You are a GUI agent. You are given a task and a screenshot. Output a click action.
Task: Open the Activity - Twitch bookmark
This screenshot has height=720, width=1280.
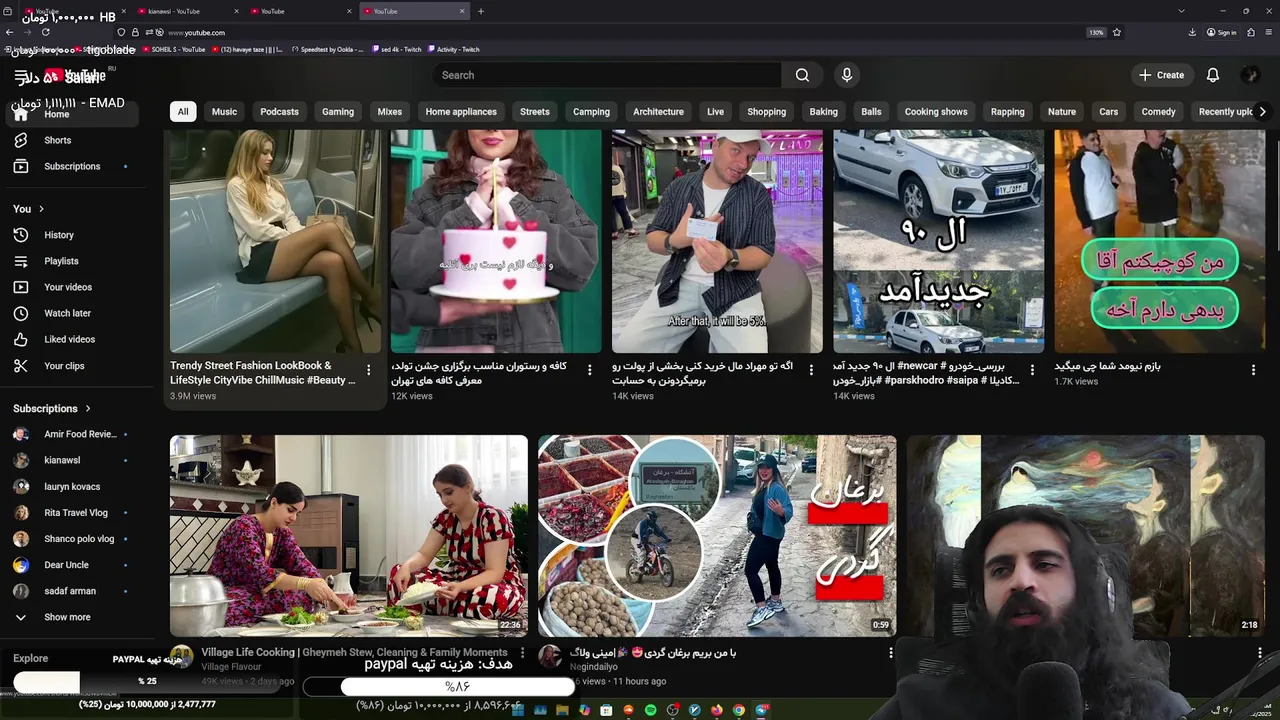(454, 49)
